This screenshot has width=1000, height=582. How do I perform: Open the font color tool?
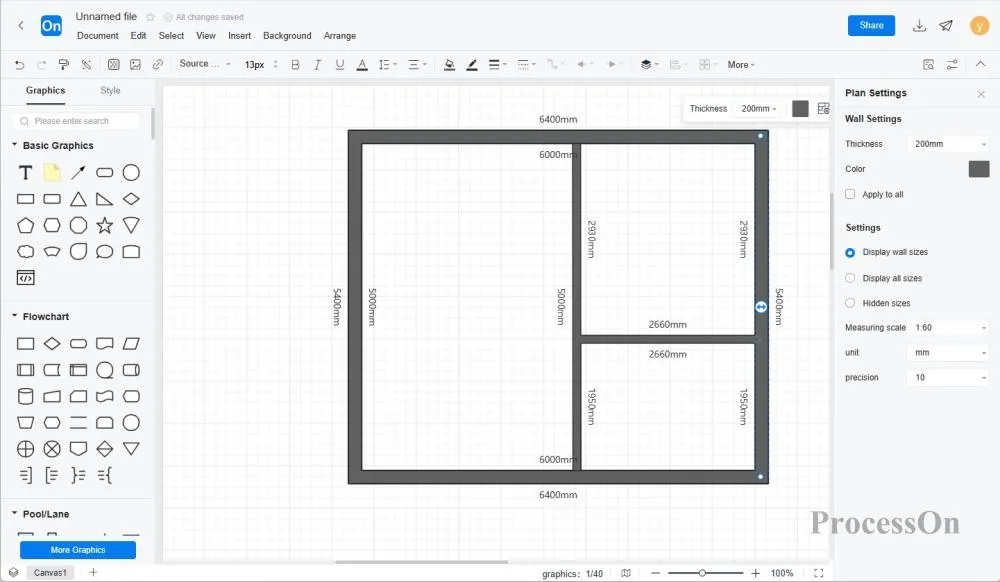pos(362,64)
